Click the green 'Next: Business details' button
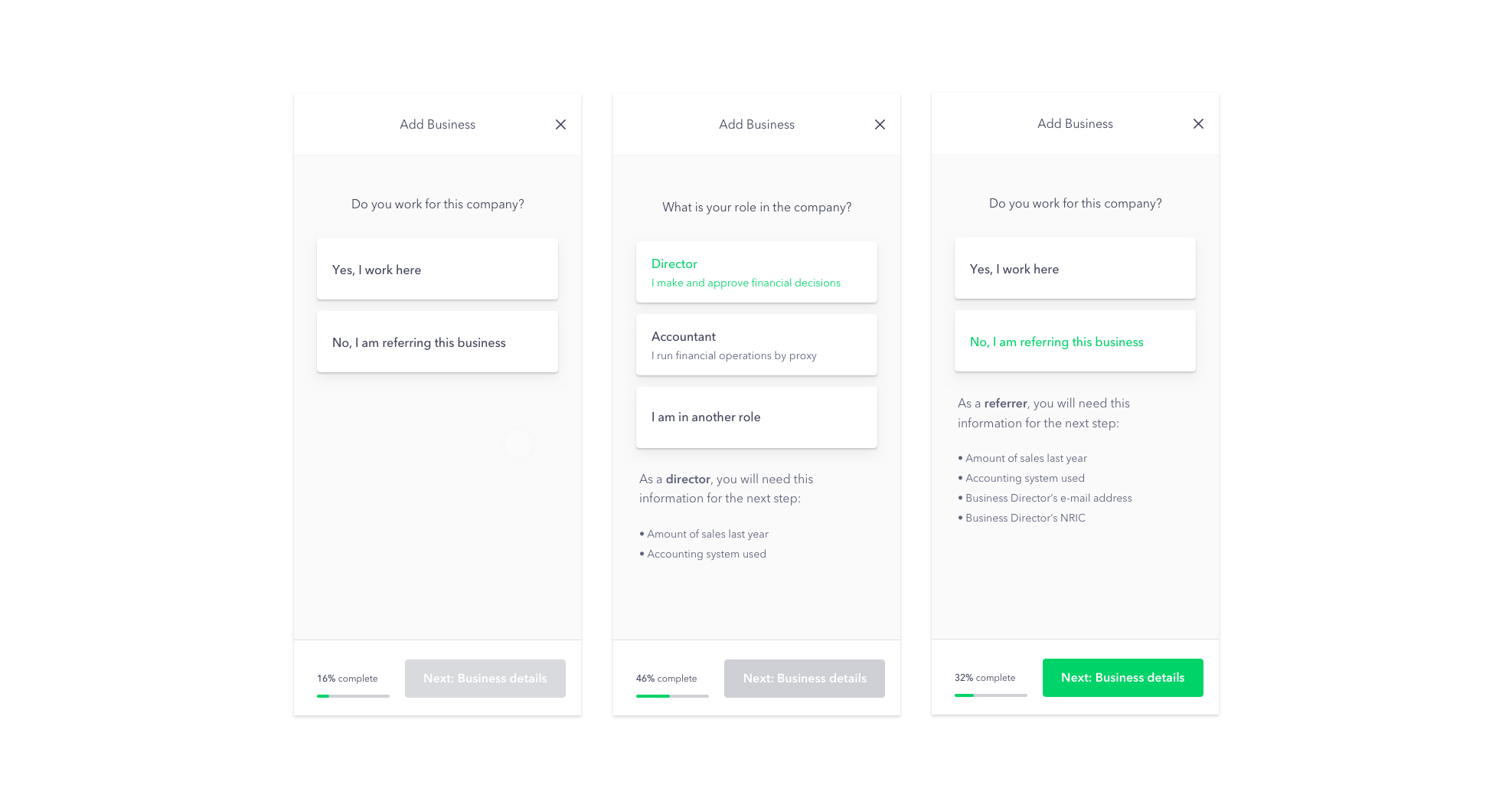 tap(1123, 678)
